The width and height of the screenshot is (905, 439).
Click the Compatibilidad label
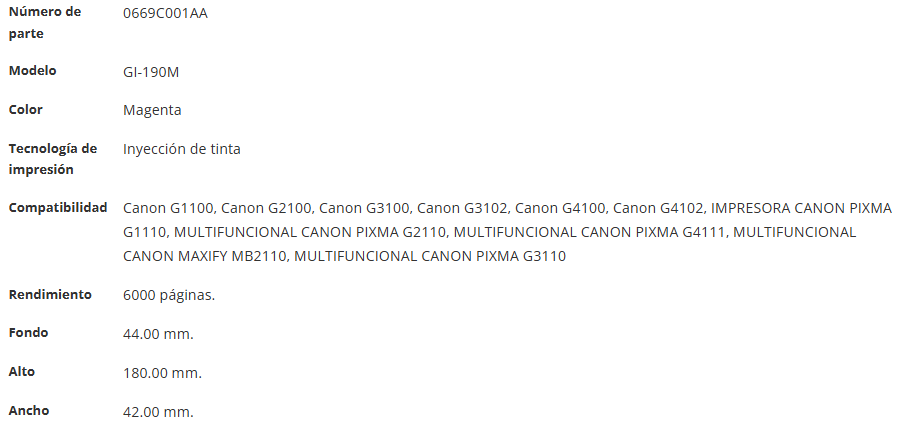click(x=58, y=207)
